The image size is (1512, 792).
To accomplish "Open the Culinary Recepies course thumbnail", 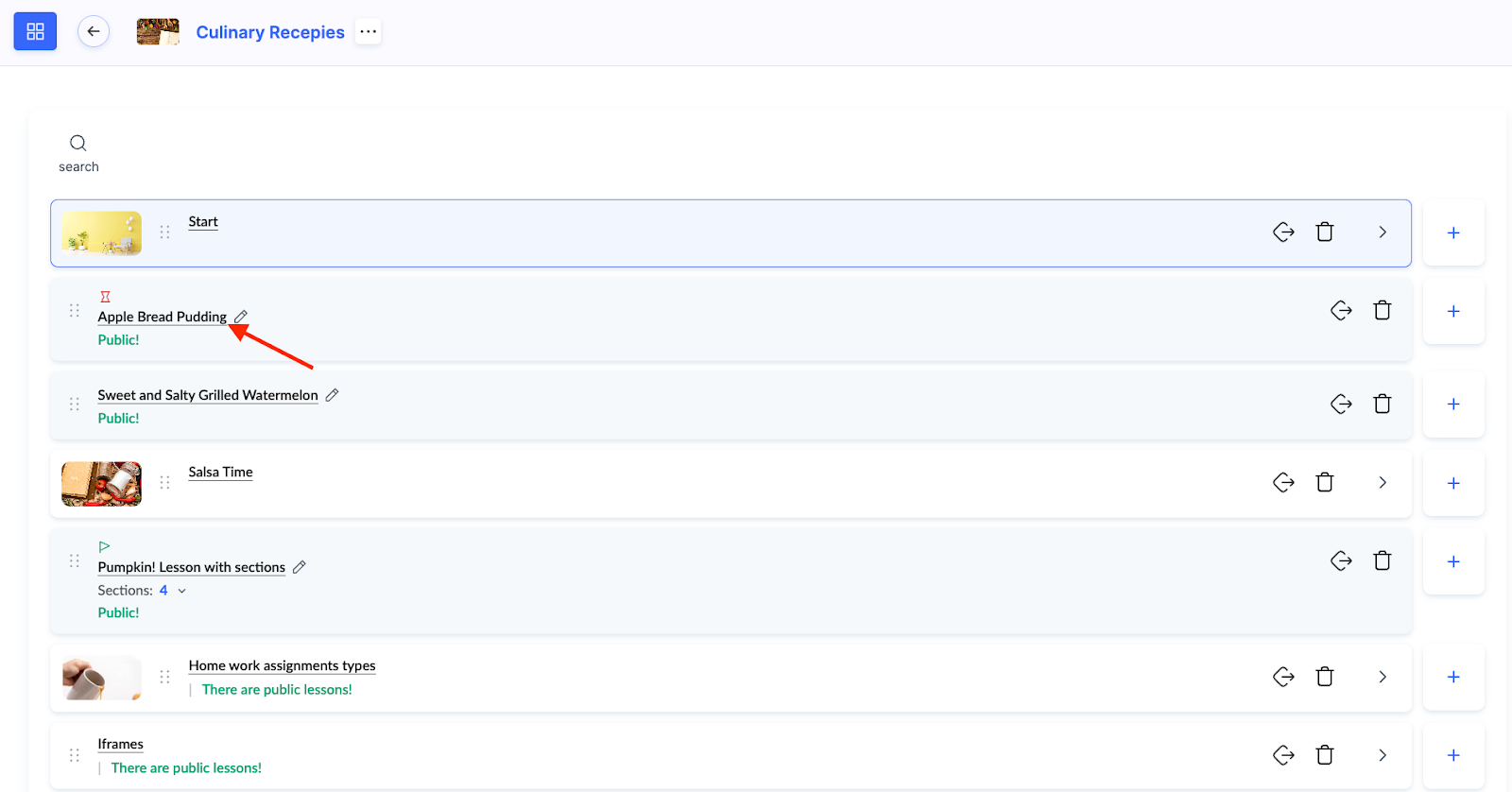I will pyautogui.click(x=158, y=31).
